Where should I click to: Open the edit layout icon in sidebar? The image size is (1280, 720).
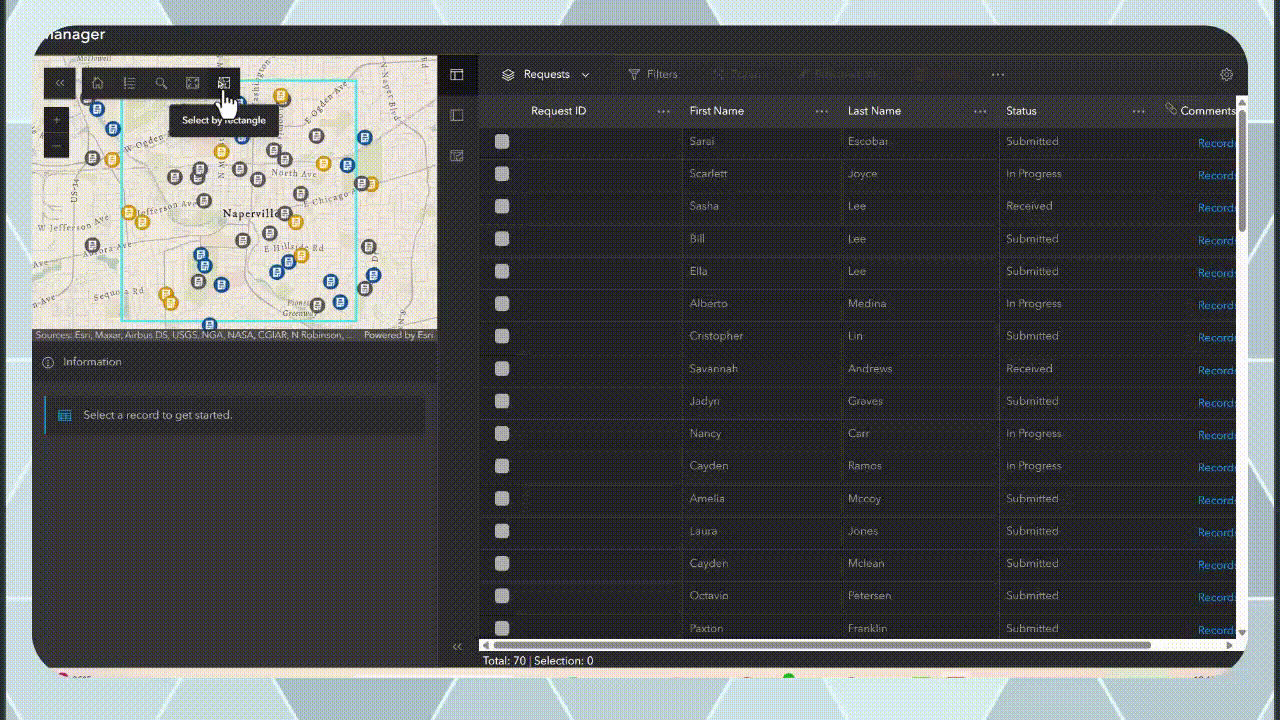click(x=457, y=156)
